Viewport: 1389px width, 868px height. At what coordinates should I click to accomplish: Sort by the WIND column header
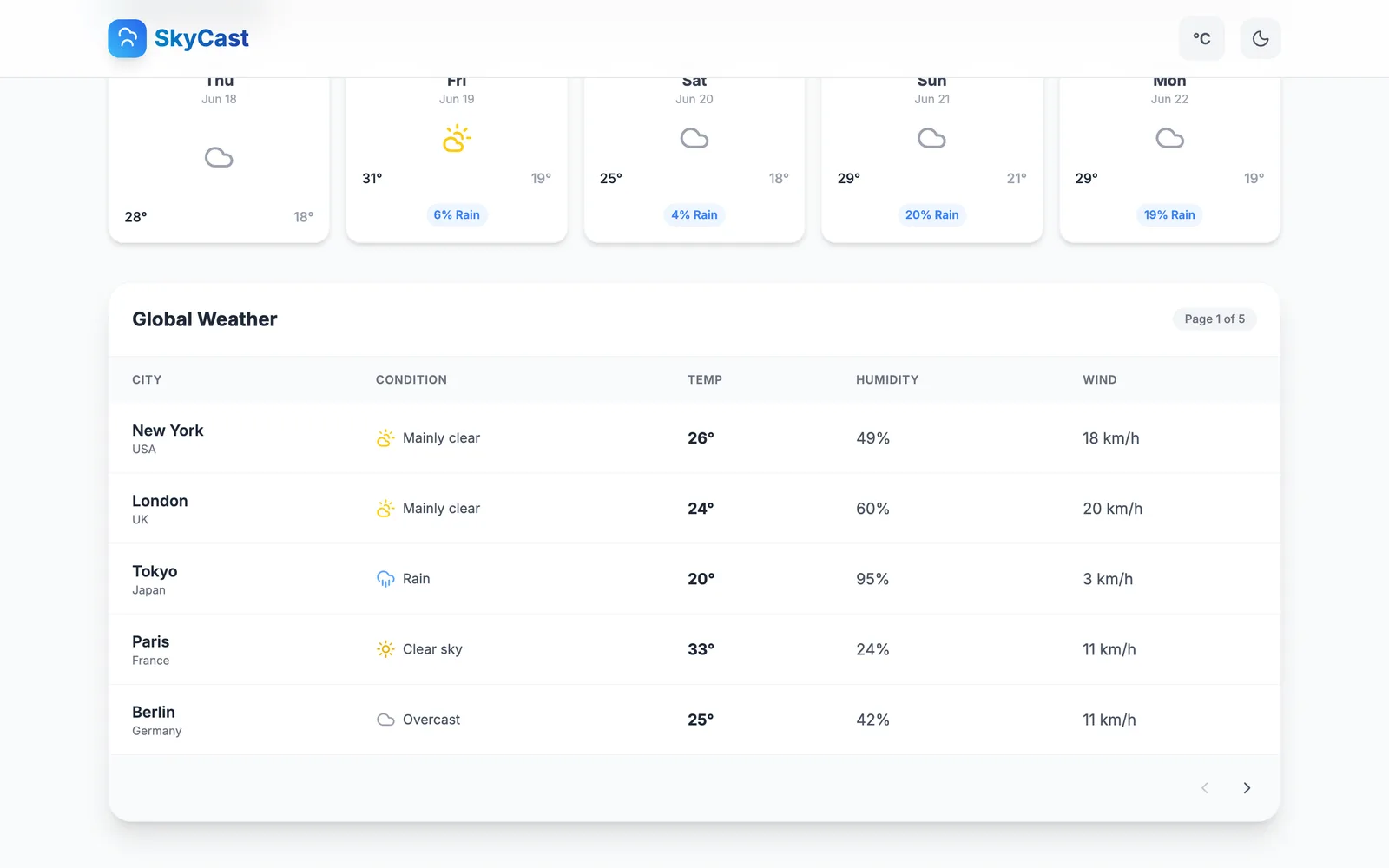tap(1100, 379)
